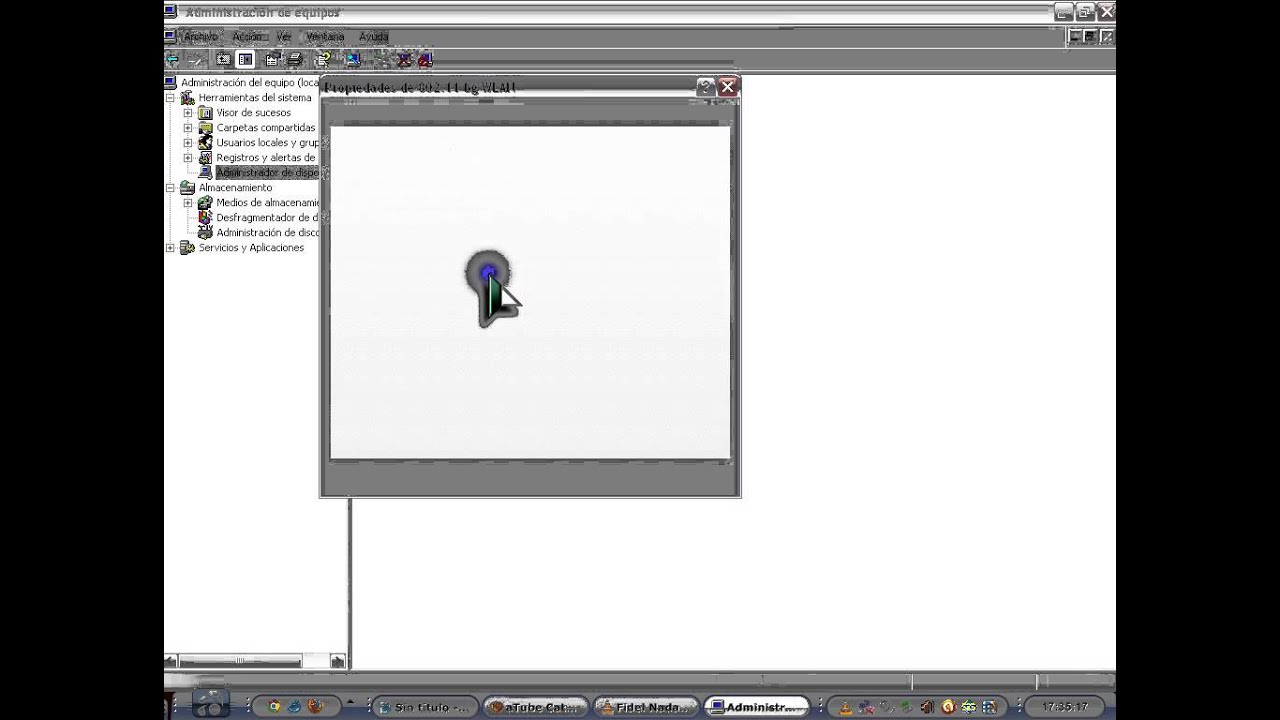The image size is (1280, 720).
Task: Open the Ver menu
Action: click(285, 36)
